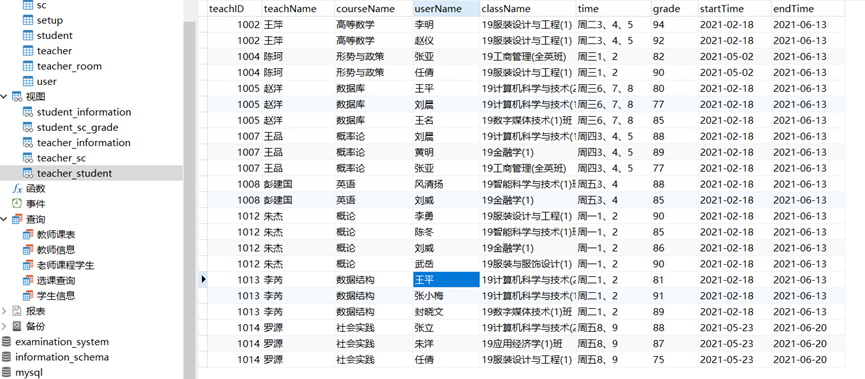Click the className cell 19应用经济学(1)班
Viewport: 865px width, 379px height.
(528, 344)
